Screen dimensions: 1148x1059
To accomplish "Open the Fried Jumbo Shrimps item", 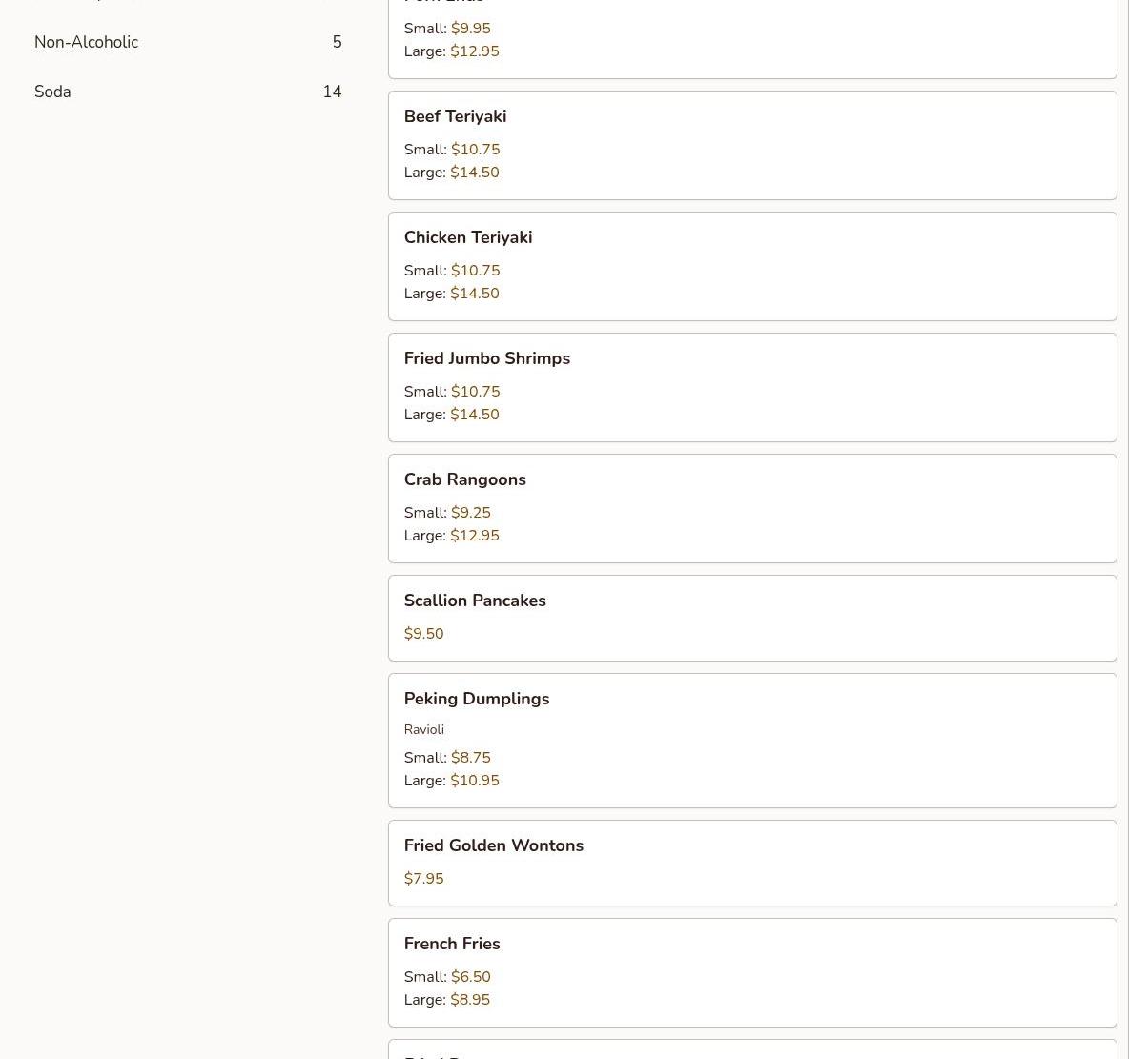I will (752, 387).
